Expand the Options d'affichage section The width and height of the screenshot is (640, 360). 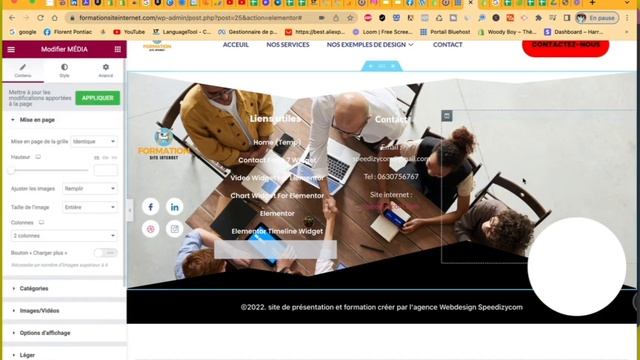(x=45, y=333)
